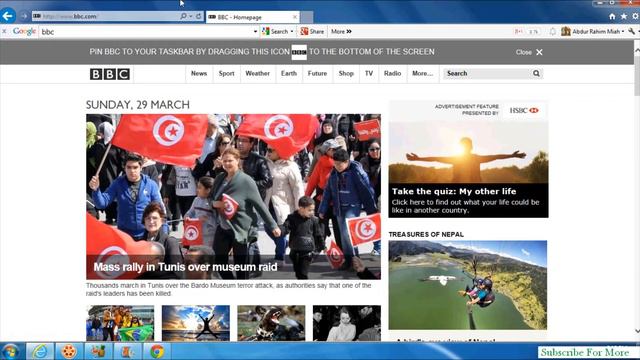Screen dimensions: 640x360
Task: Close the pin BBC to taskbar banner
Action: (529, 52)
